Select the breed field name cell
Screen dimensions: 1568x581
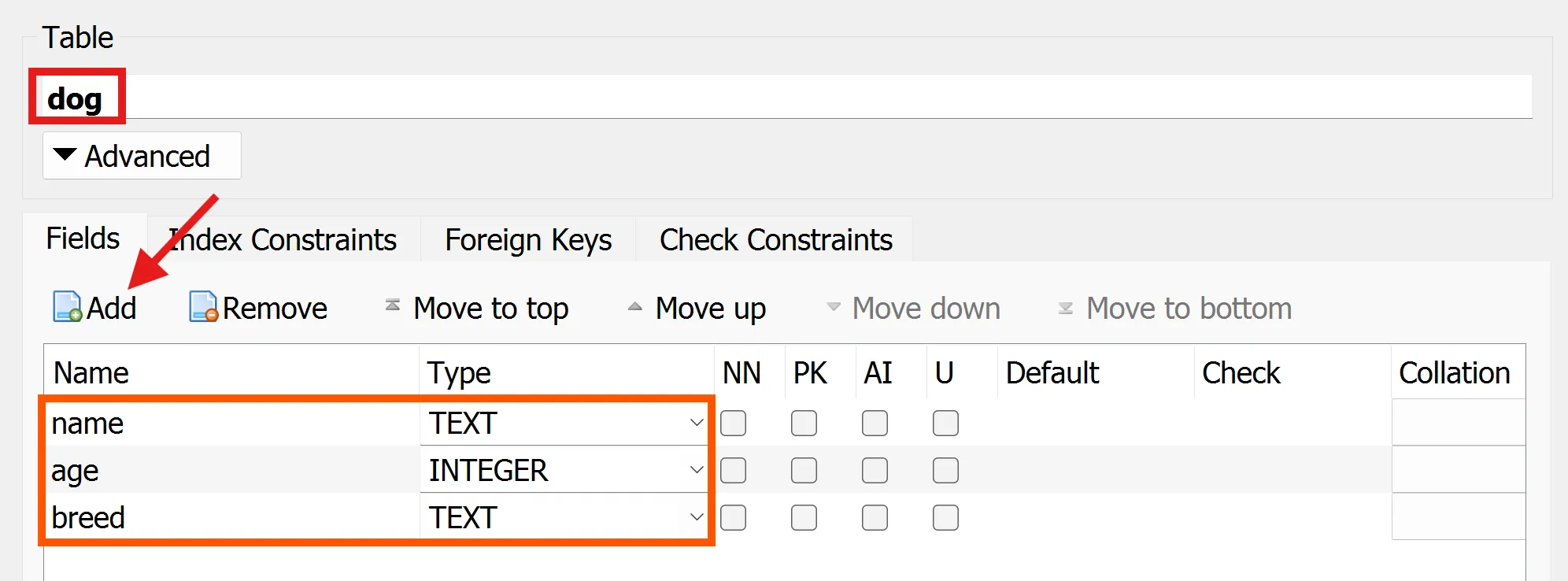coord(228,518)
